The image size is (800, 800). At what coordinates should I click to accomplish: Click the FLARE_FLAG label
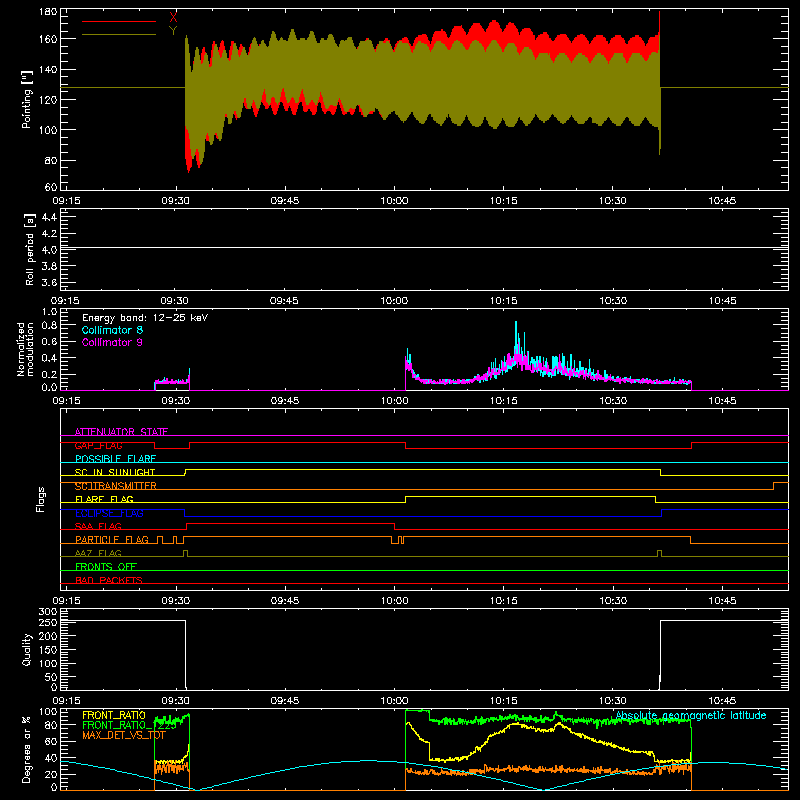point(104,499)
